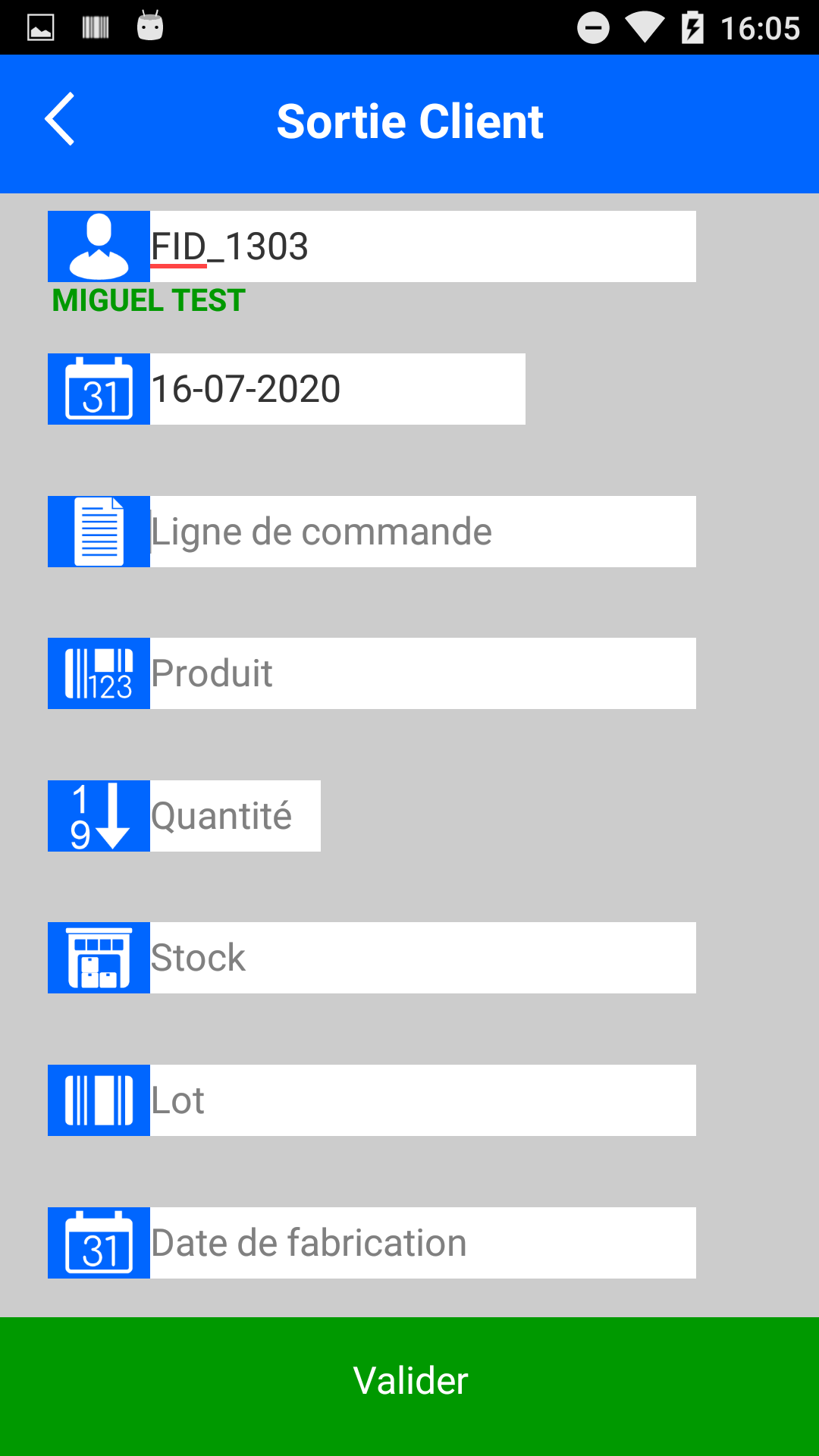
Task: Tap the order line document icon
Action: click(x=99, y=532)
